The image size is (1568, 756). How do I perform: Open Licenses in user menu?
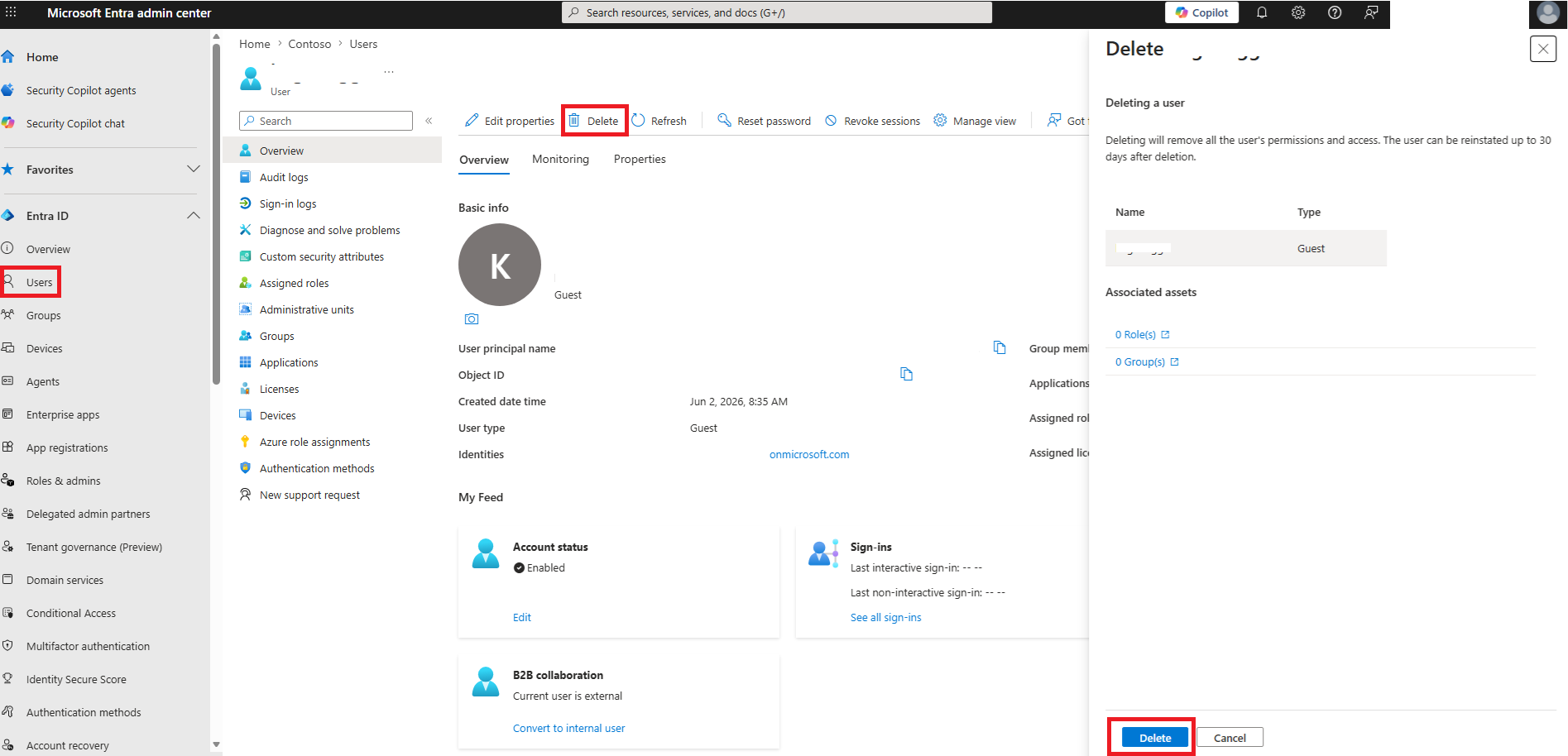point(279,389)
